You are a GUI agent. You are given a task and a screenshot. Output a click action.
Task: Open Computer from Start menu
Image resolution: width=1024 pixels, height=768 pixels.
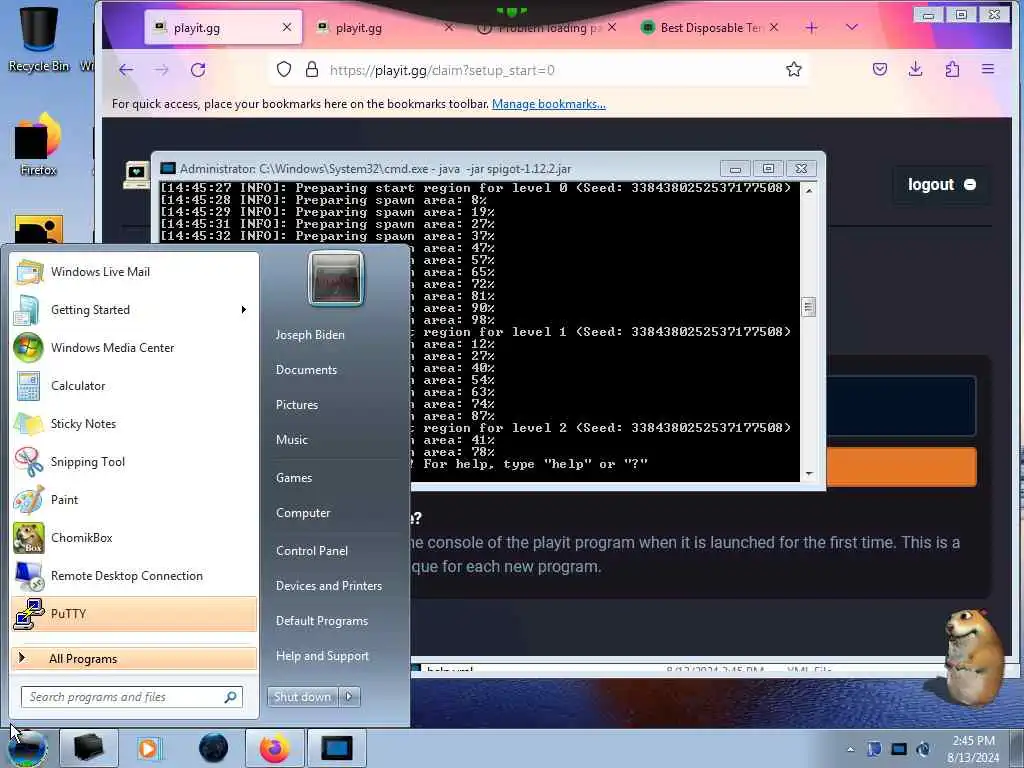click(x=303, y=513)
